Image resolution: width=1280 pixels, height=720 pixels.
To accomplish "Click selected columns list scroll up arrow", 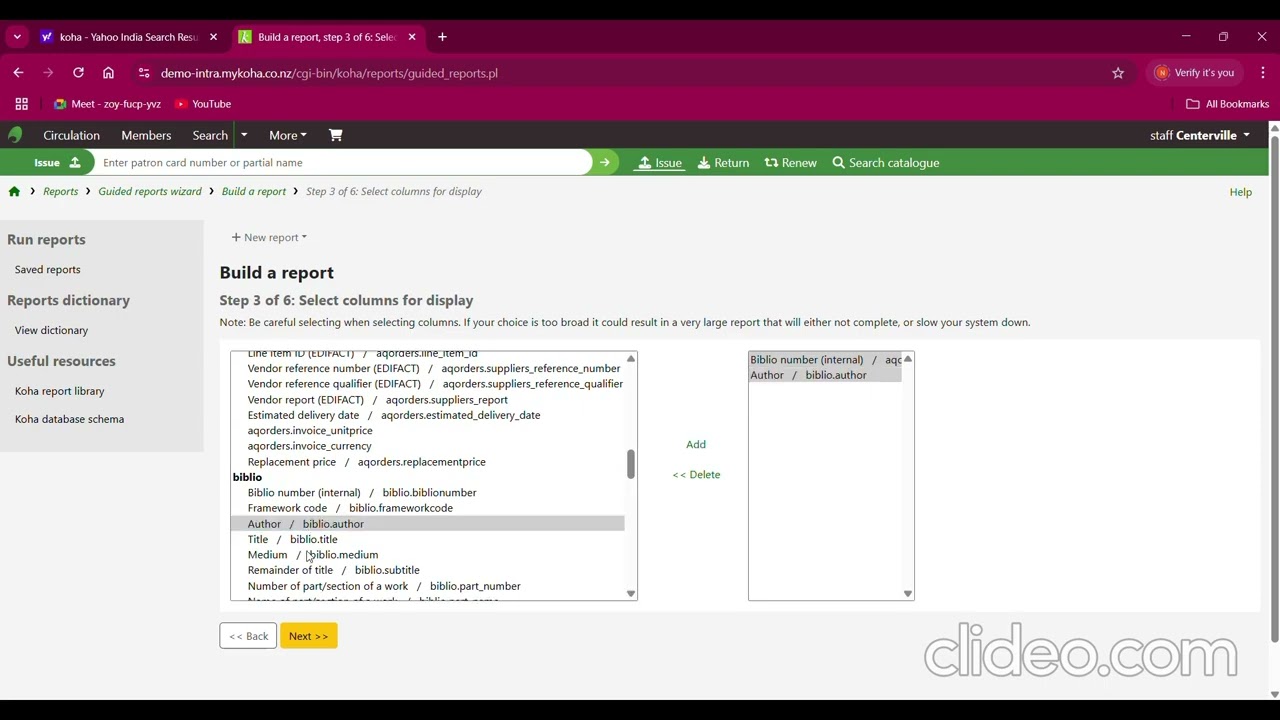I will (x=908, y=359).
